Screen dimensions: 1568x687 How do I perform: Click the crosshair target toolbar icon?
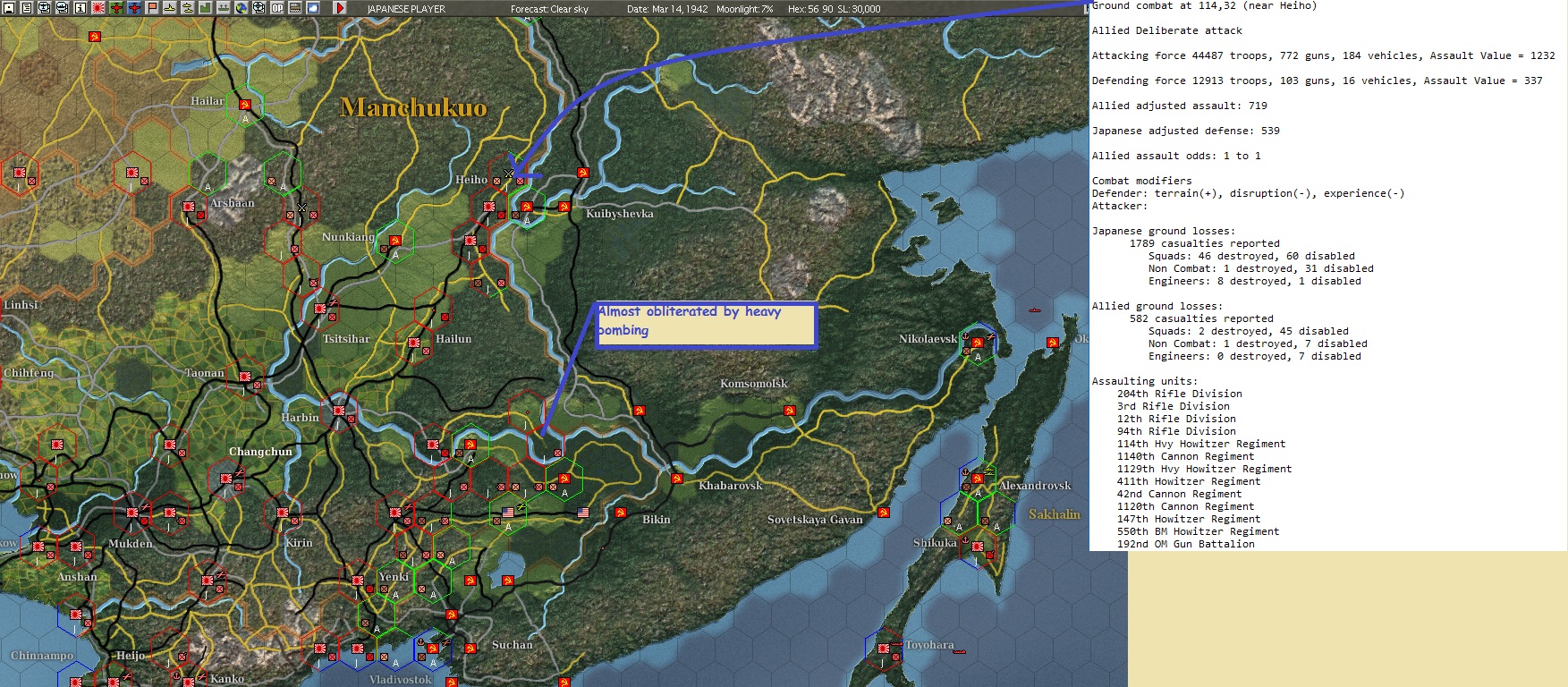(x=259, y=8)
